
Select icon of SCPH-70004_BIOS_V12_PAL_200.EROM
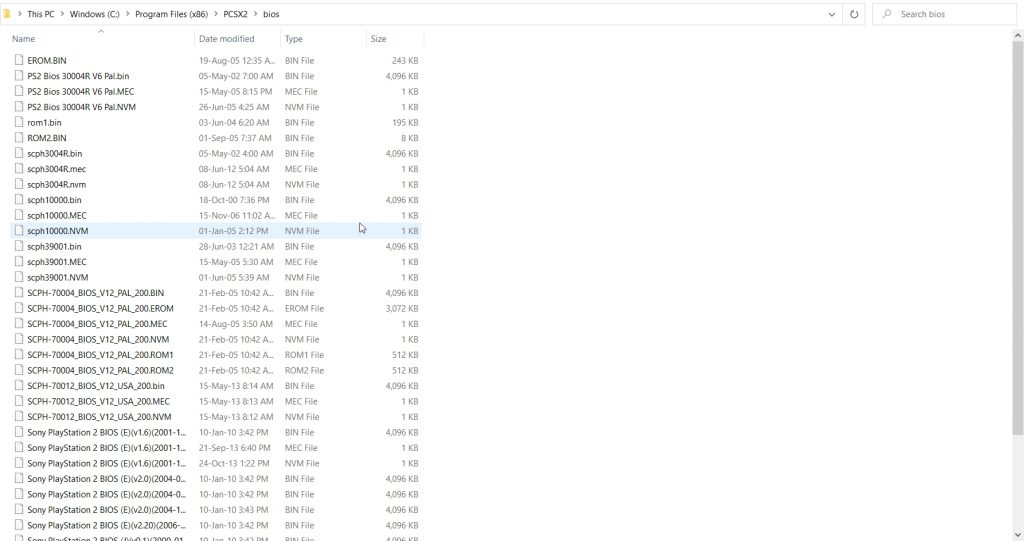19,308
